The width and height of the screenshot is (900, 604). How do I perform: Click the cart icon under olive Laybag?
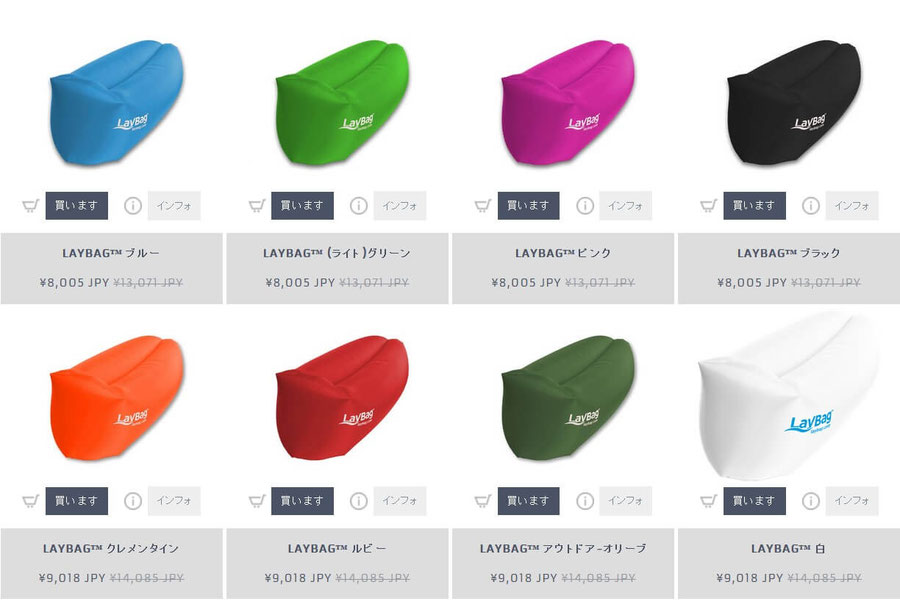(483, 501)
